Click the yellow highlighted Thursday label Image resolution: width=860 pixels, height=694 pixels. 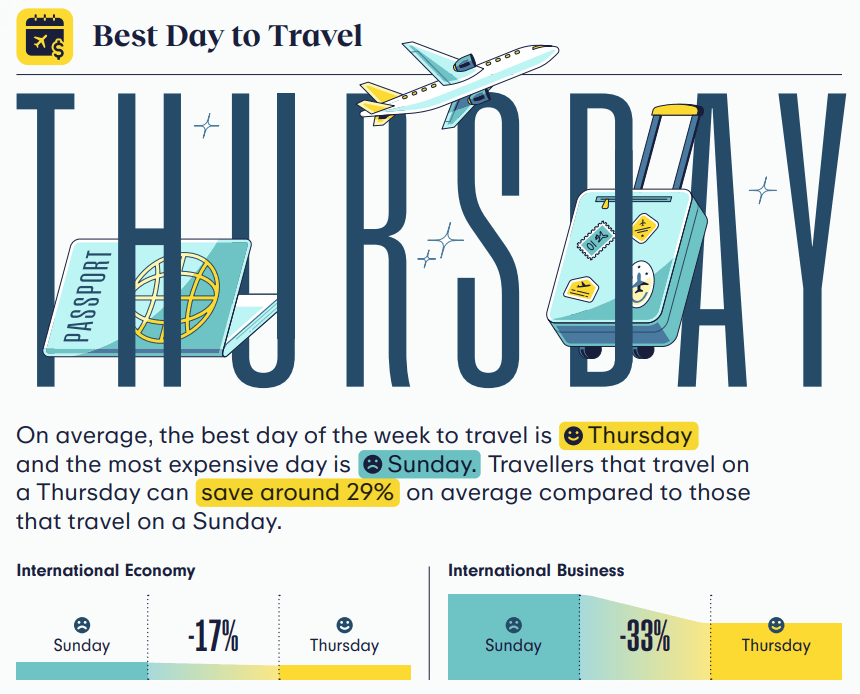(x=629, y=436)
